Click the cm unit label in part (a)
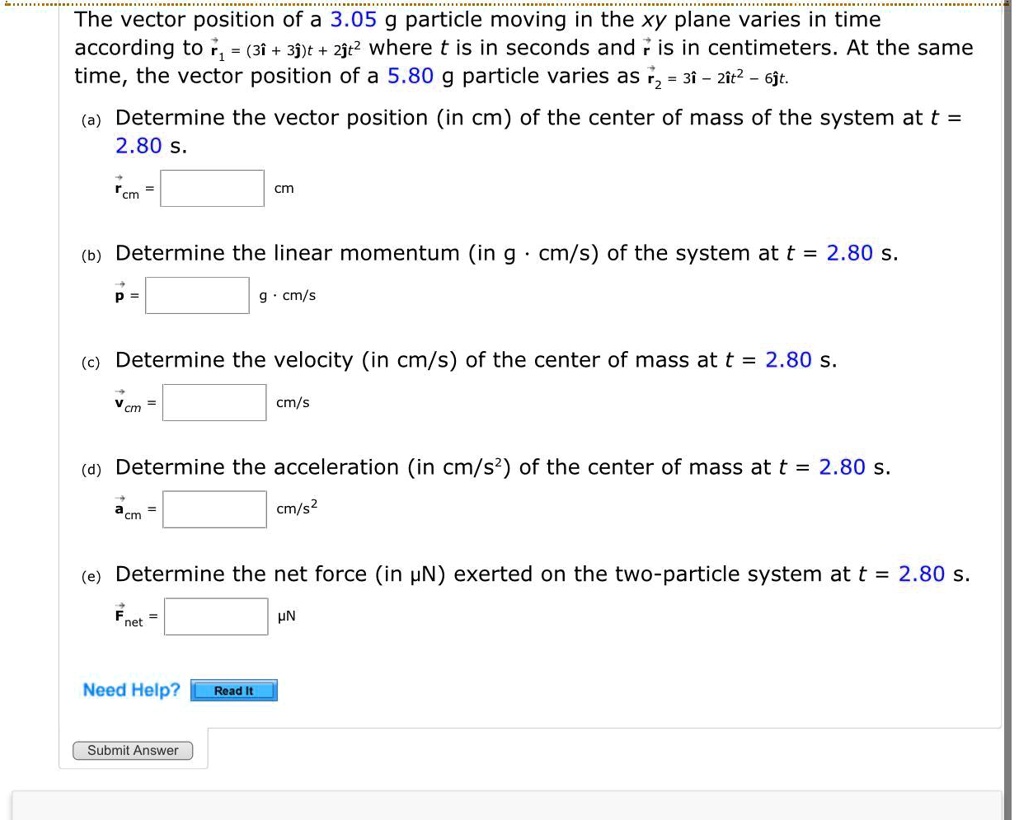The image size is (1016, 820). tap(283, 188)
